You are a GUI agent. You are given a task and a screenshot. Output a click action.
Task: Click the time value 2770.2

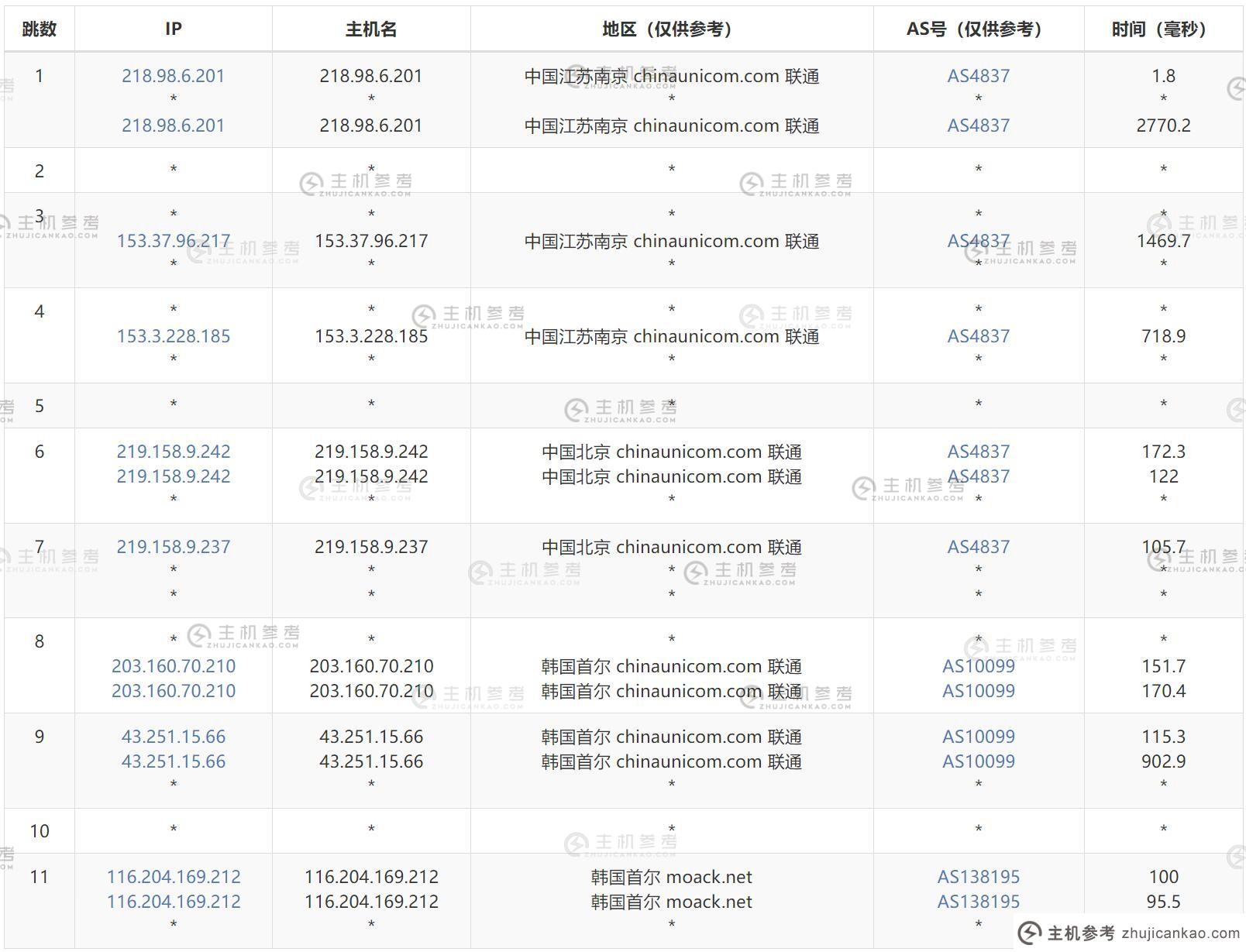click(1164, 125)
